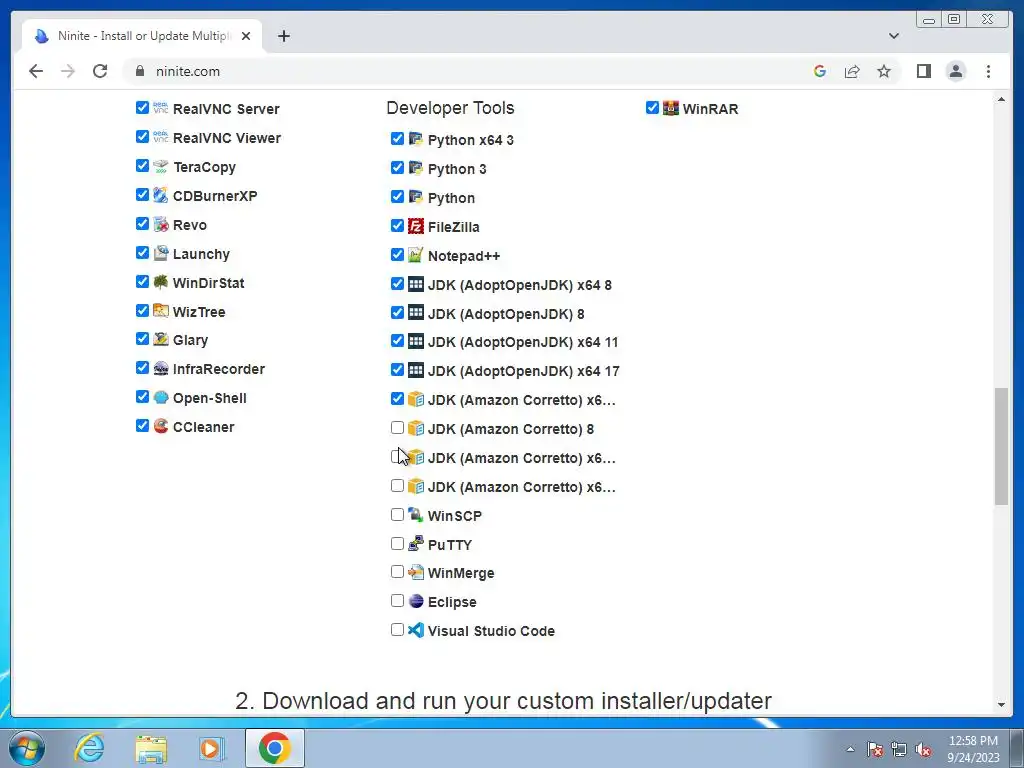Click the JDK AdoptOpenJDK x64 8 icon

[x=415, y=284]
